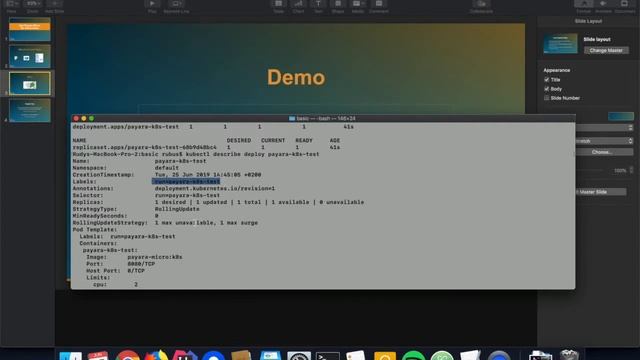Open the Media insert menu
The width and height of the screenshot is (640, 360).
tap(358, 5)
